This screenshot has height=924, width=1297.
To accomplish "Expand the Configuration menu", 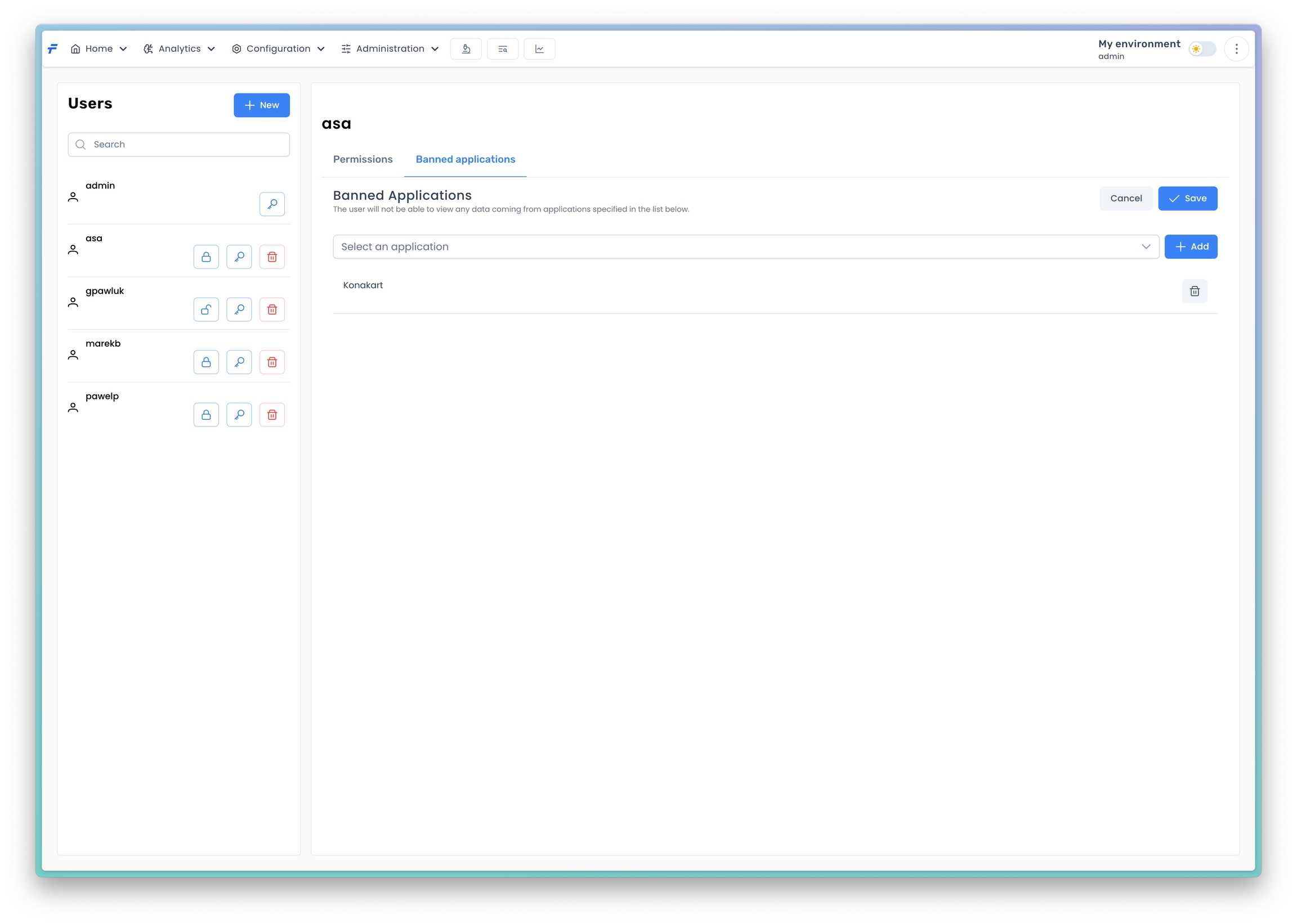I will 278,49.
